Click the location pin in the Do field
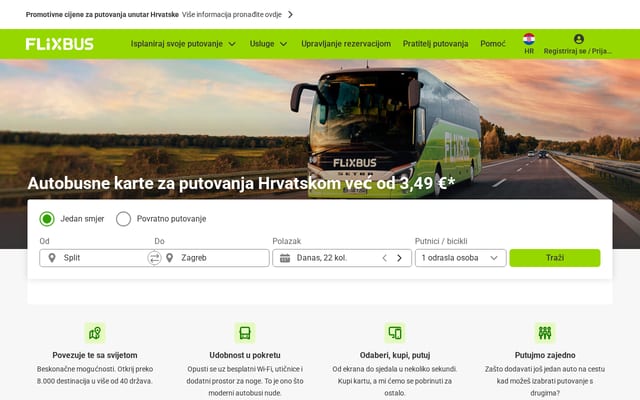The width and height of the screenshot is (640, 400). click(169, 258)
